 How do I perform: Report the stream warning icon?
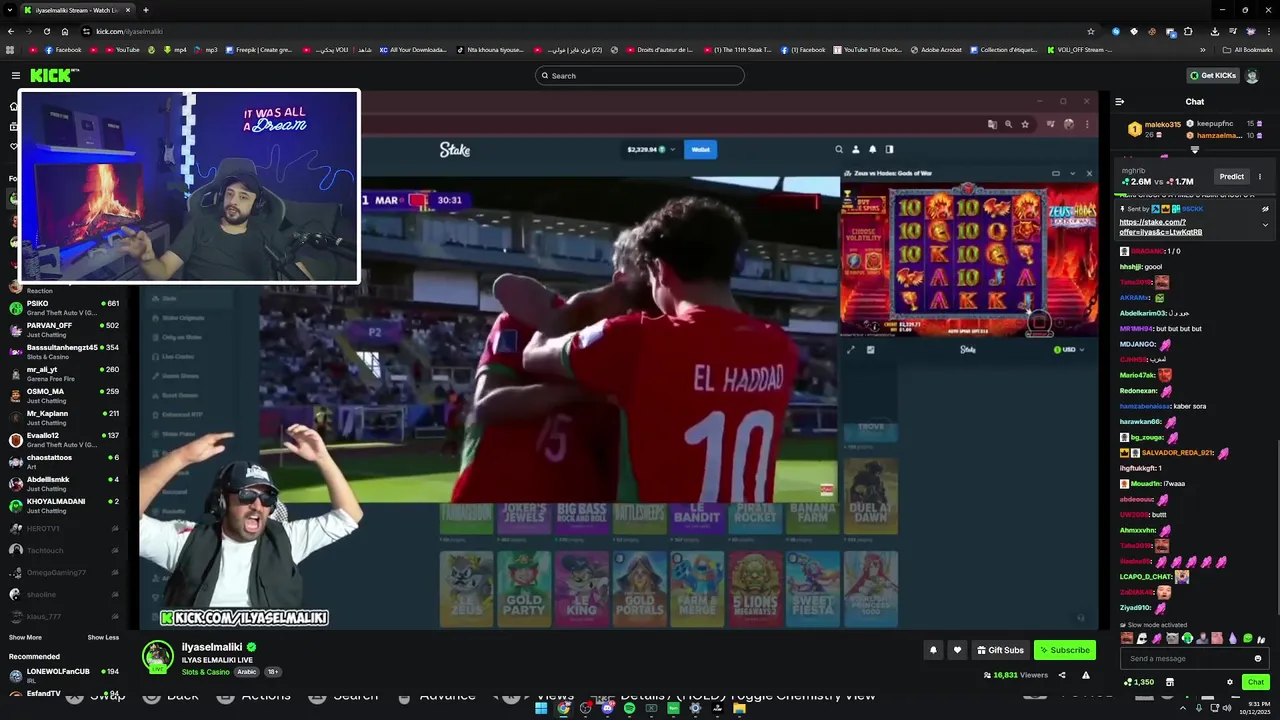(1086, 675)
